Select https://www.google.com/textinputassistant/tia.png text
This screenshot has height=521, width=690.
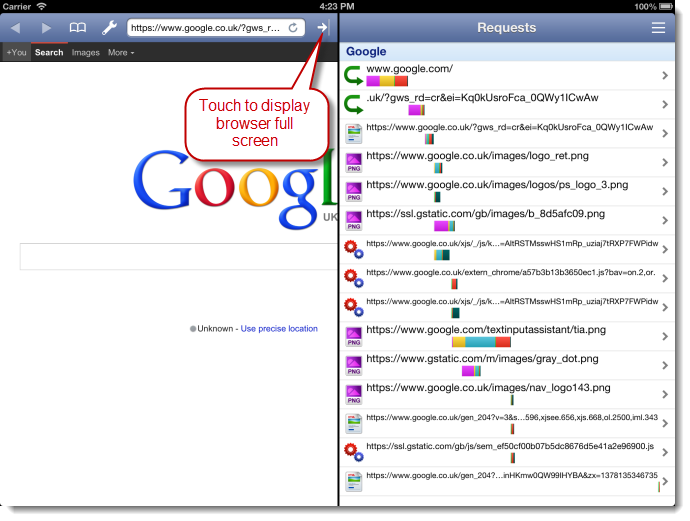click(x=486, y=330)
